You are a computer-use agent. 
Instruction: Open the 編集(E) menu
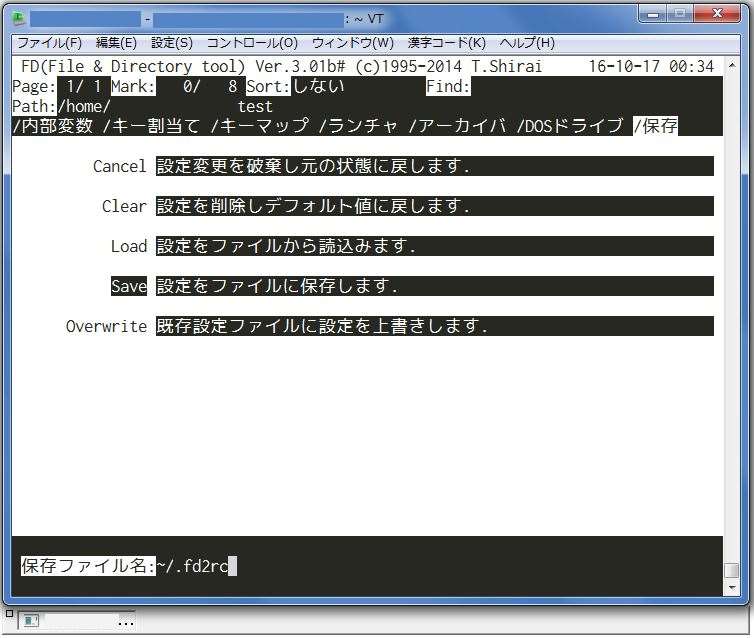pos(116,43)
